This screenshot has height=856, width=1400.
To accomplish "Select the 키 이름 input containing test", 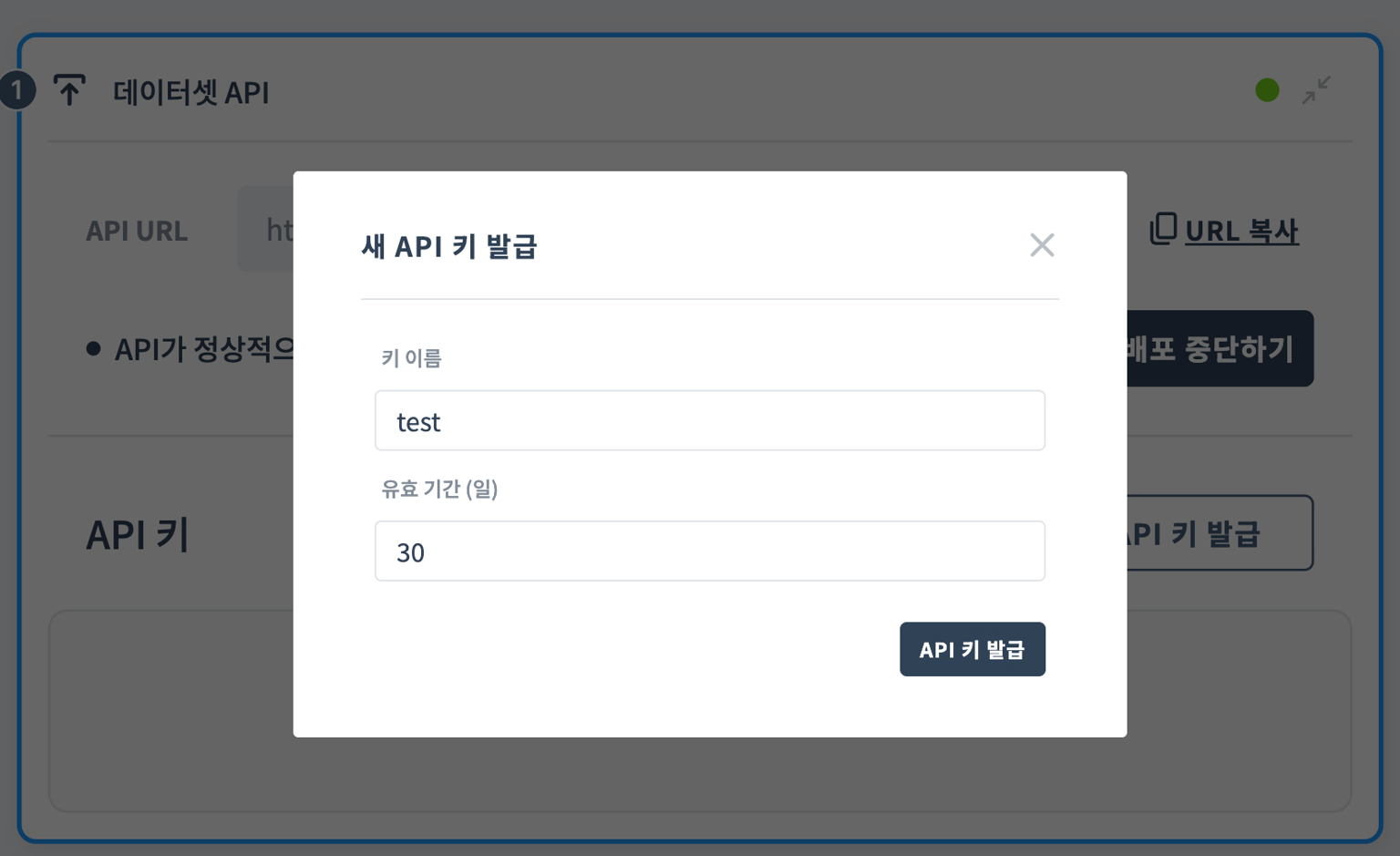I will coord(709,420).
